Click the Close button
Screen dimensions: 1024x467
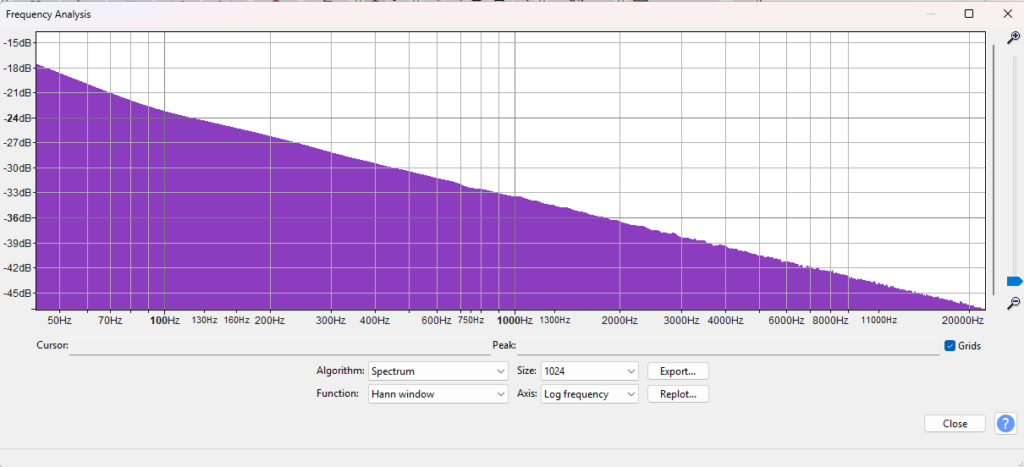(x=954, y=423)
